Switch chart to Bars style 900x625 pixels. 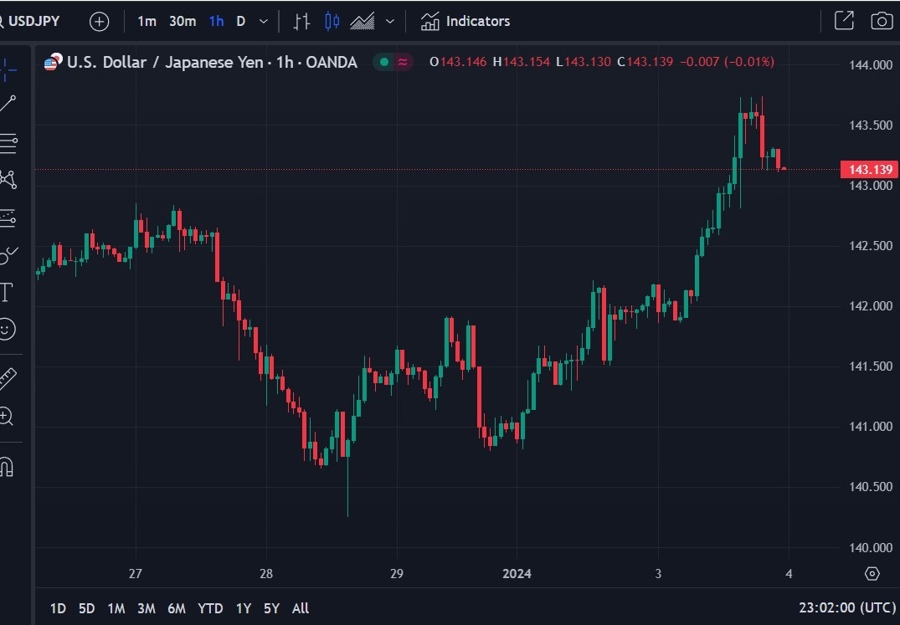[x=301, y=21]
